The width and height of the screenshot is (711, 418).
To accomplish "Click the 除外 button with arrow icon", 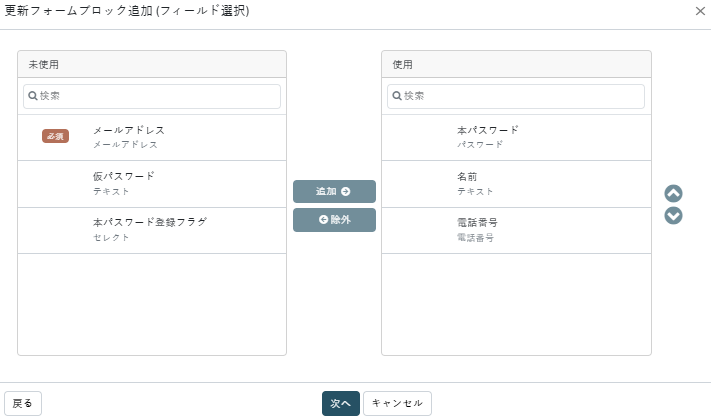I will tap(334, 220).
